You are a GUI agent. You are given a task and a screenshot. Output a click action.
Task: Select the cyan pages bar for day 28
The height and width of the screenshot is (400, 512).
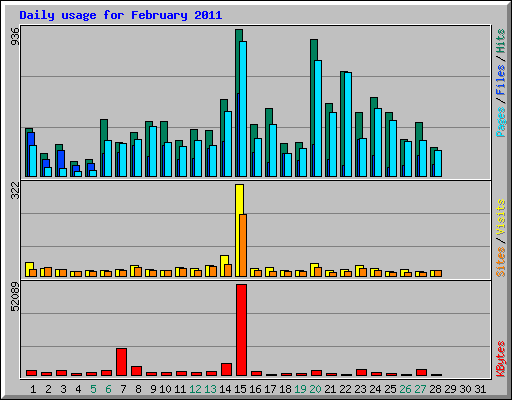click(438, 163)
